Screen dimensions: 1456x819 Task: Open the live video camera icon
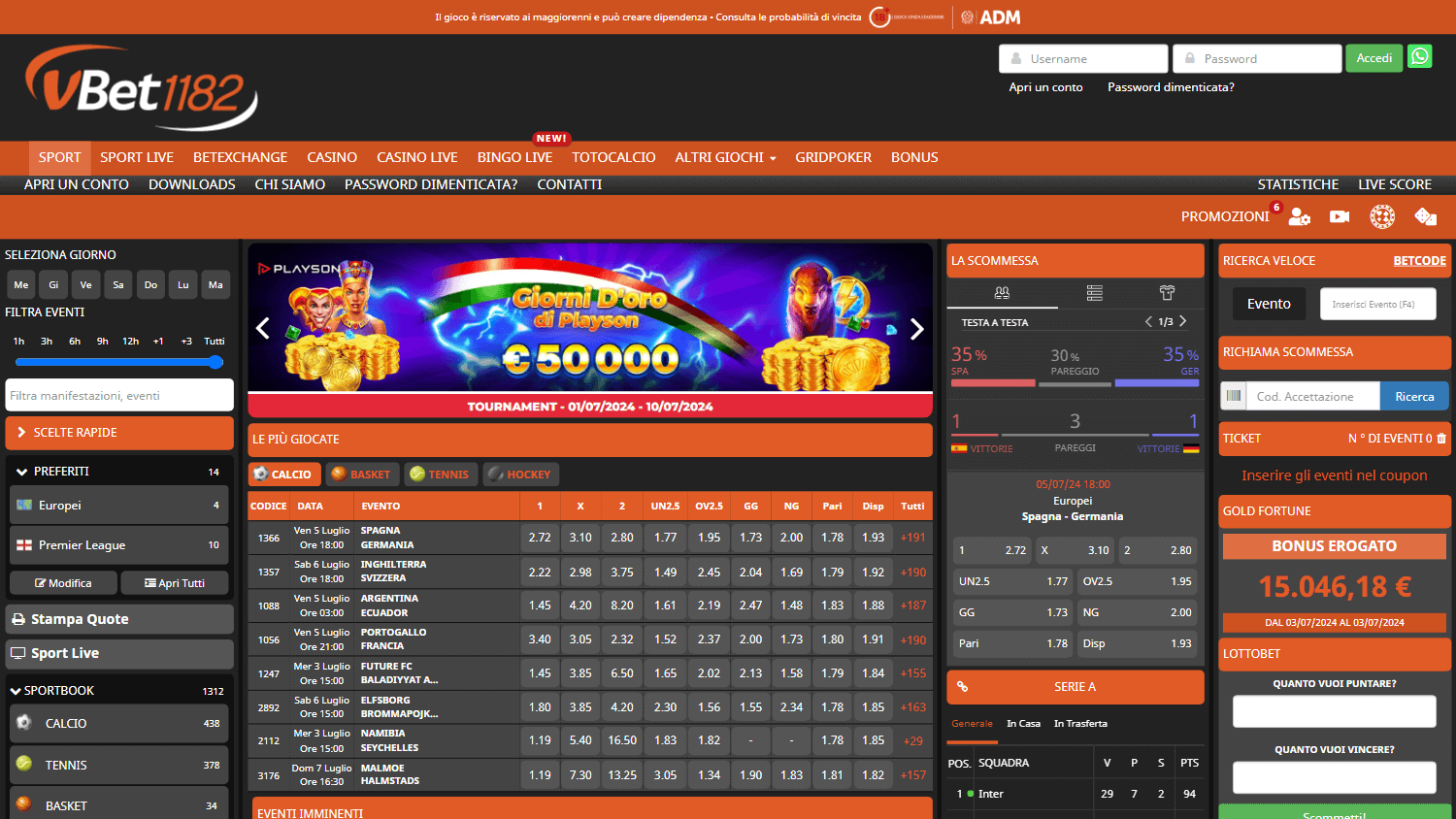pyautogui.click(x=1340, y=216)
